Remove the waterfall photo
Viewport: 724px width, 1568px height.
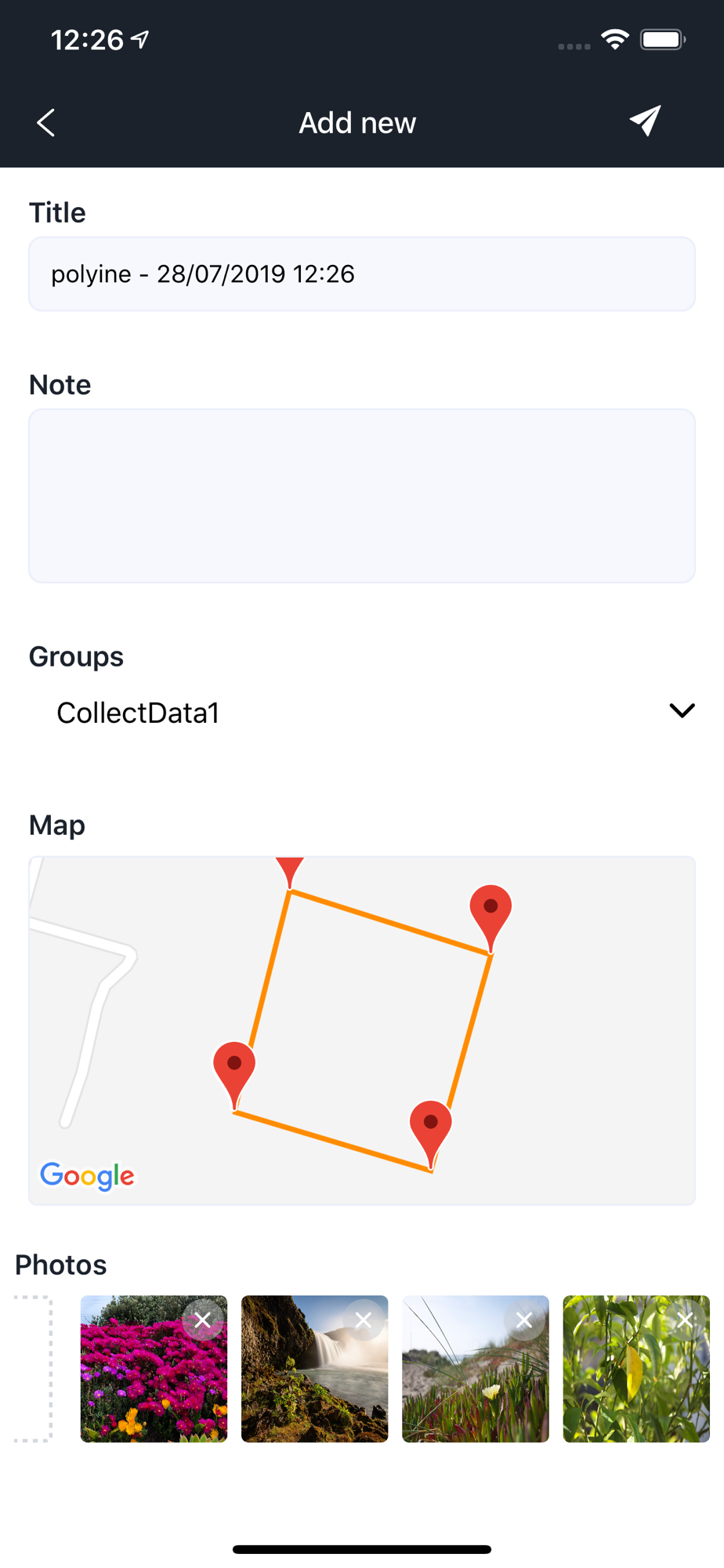pyautogui.click(x=364, y=1320)
